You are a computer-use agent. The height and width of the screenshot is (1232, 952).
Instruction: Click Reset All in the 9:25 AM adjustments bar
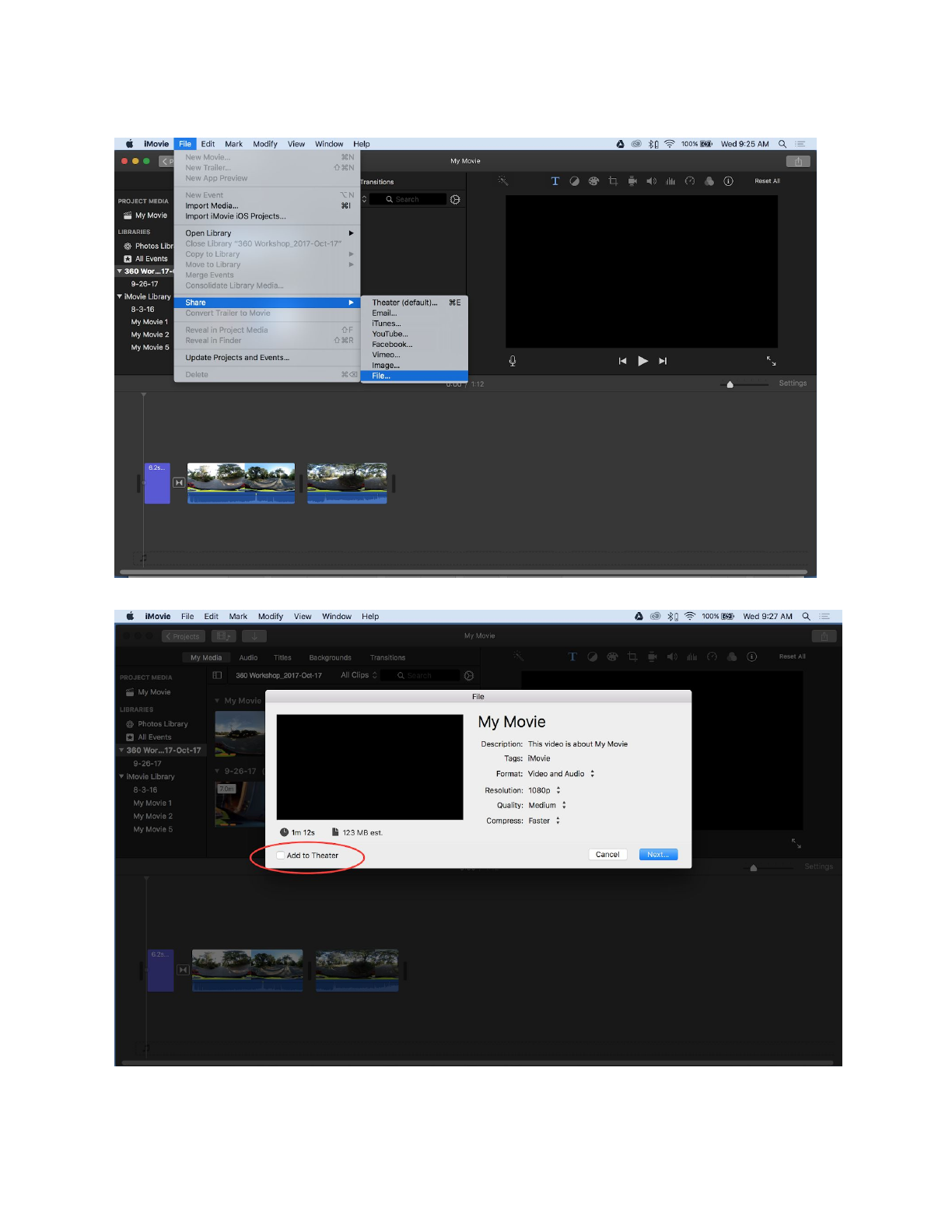click(767, 181)
